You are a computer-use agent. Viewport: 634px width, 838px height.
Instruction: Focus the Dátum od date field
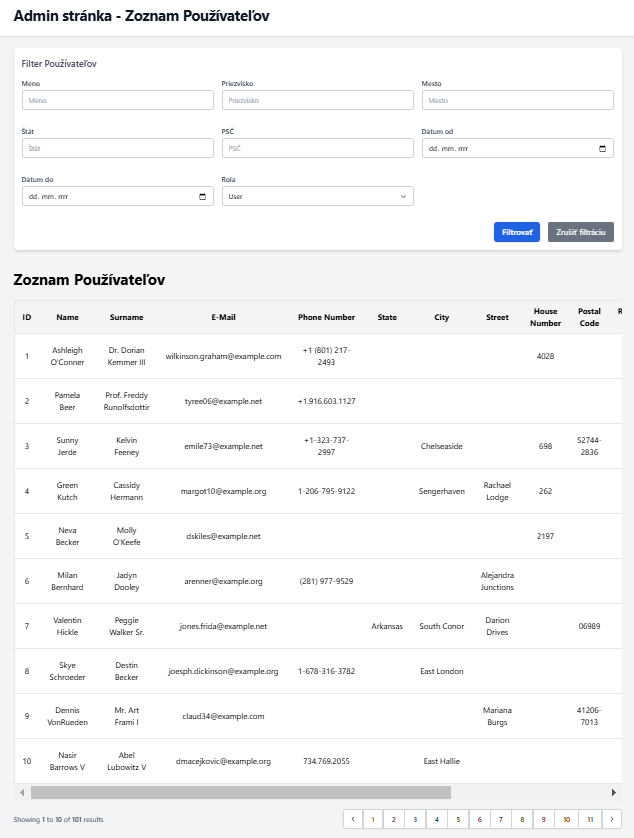(517, 148)
